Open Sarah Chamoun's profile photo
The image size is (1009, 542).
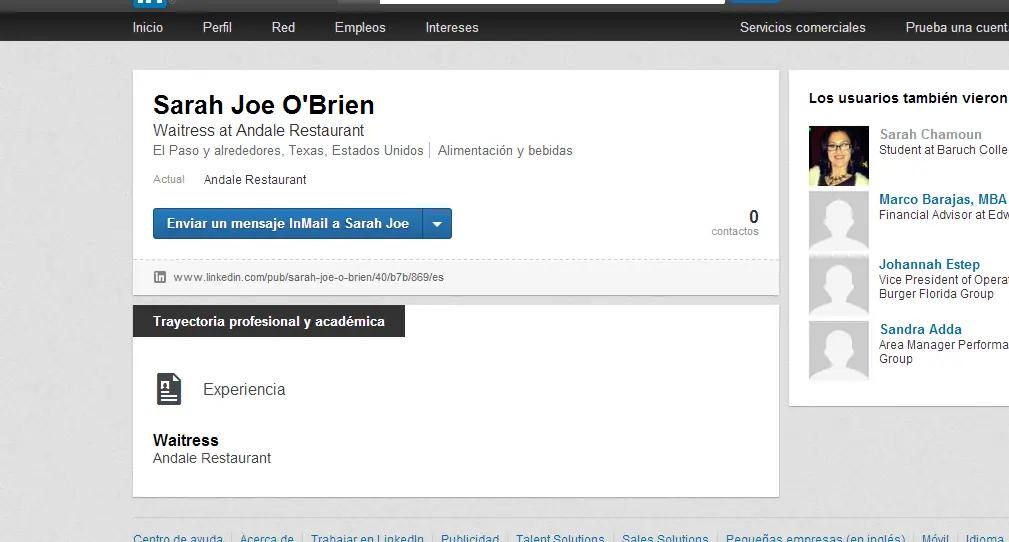tap(838, 156)
